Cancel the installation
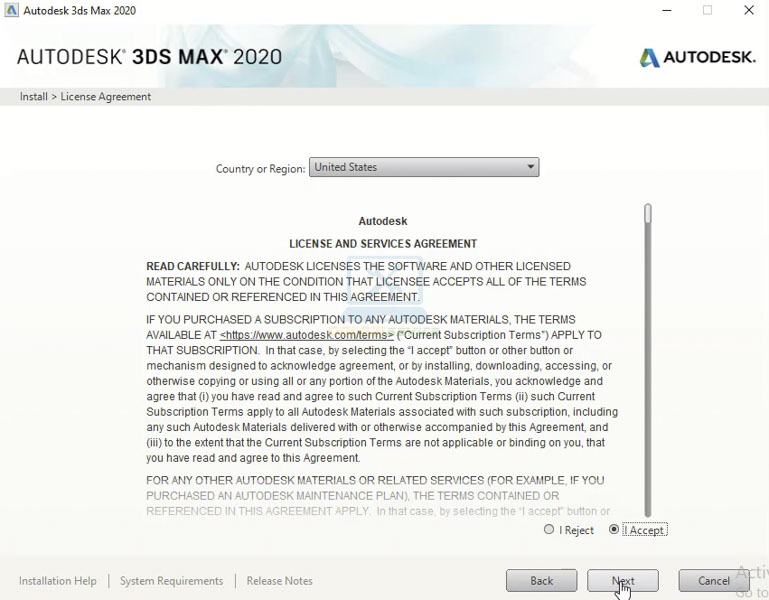 713,581
